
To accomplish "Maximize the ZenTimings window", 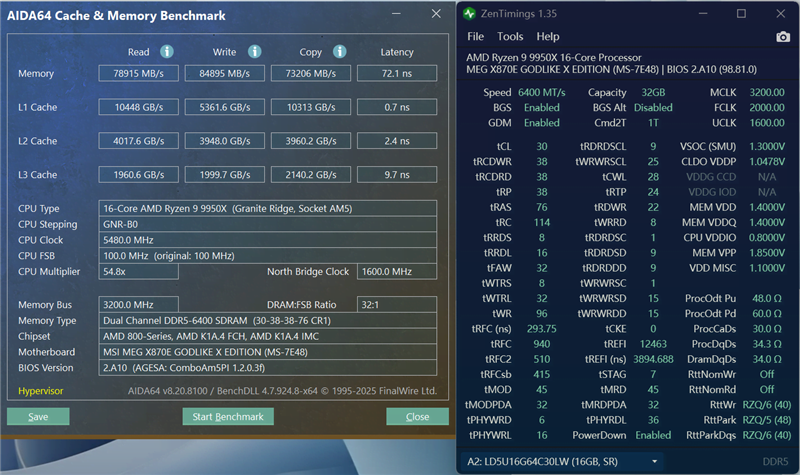I will [x=741, y=14].
